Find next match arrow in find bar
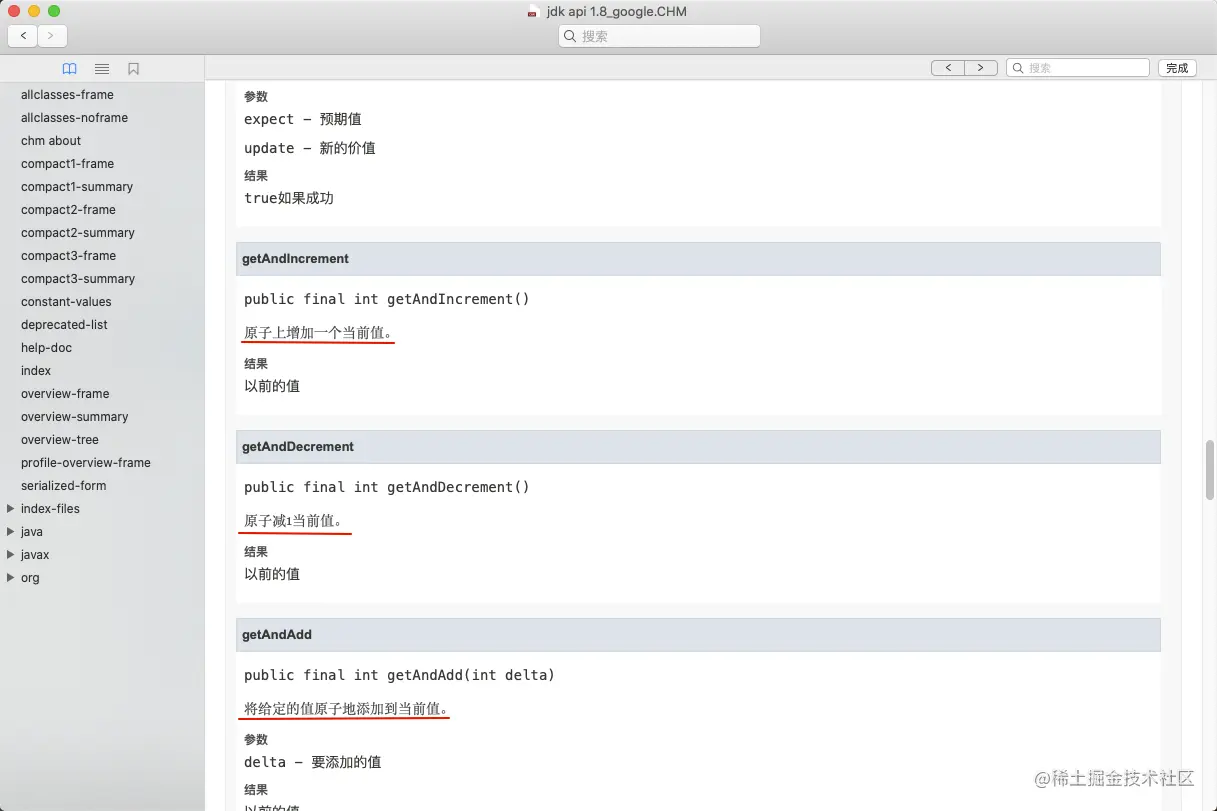The image size is (1217, 811). point(981,68)
